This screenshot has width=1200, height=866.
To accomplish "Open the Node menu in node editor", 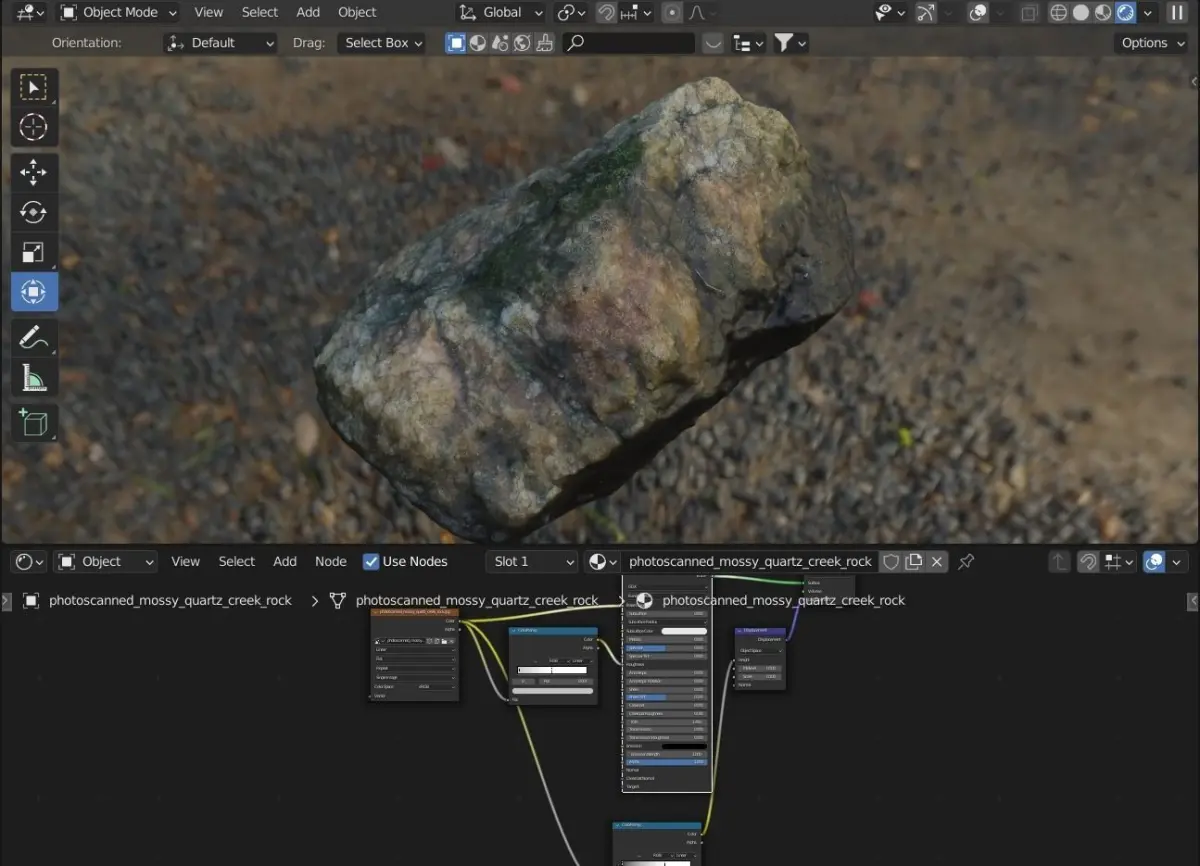I will click(x=330, y=562).
